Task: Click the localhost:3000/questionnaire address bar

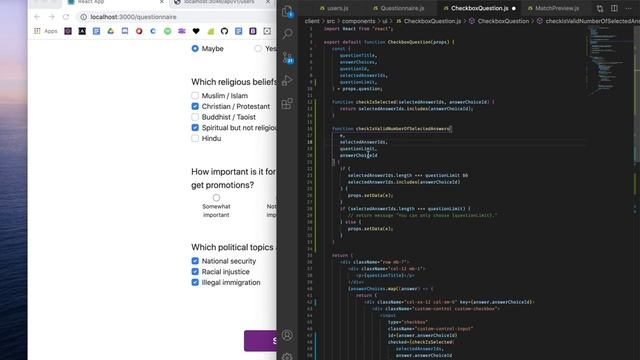Action: 176,17
